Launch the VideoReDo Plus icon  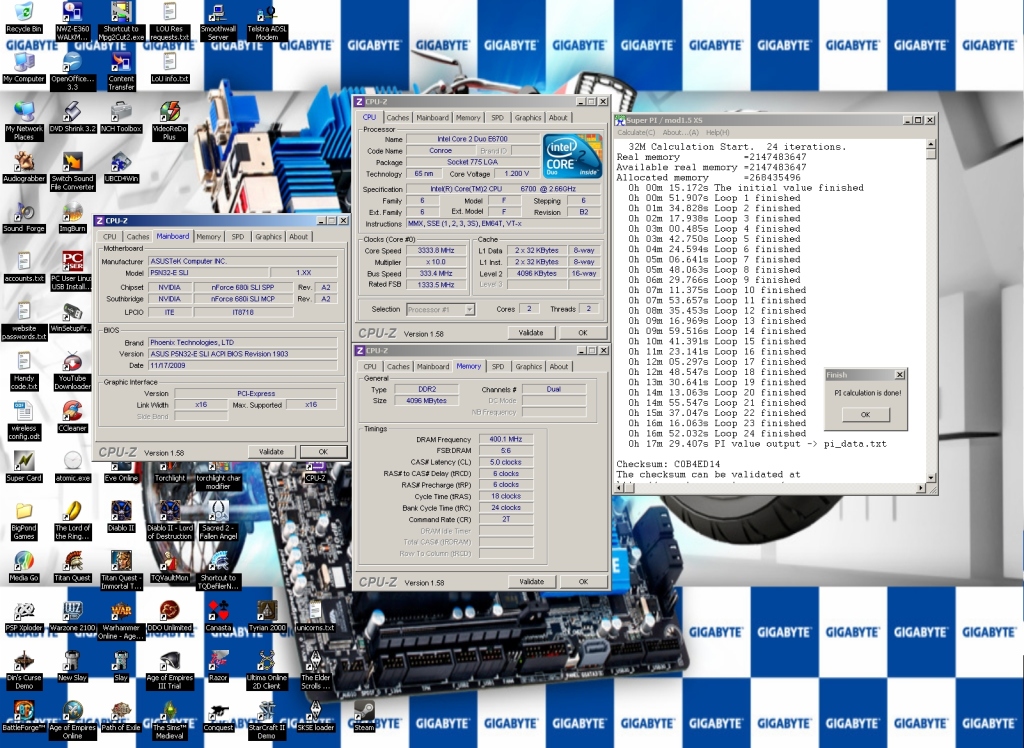tap(170, 122)
